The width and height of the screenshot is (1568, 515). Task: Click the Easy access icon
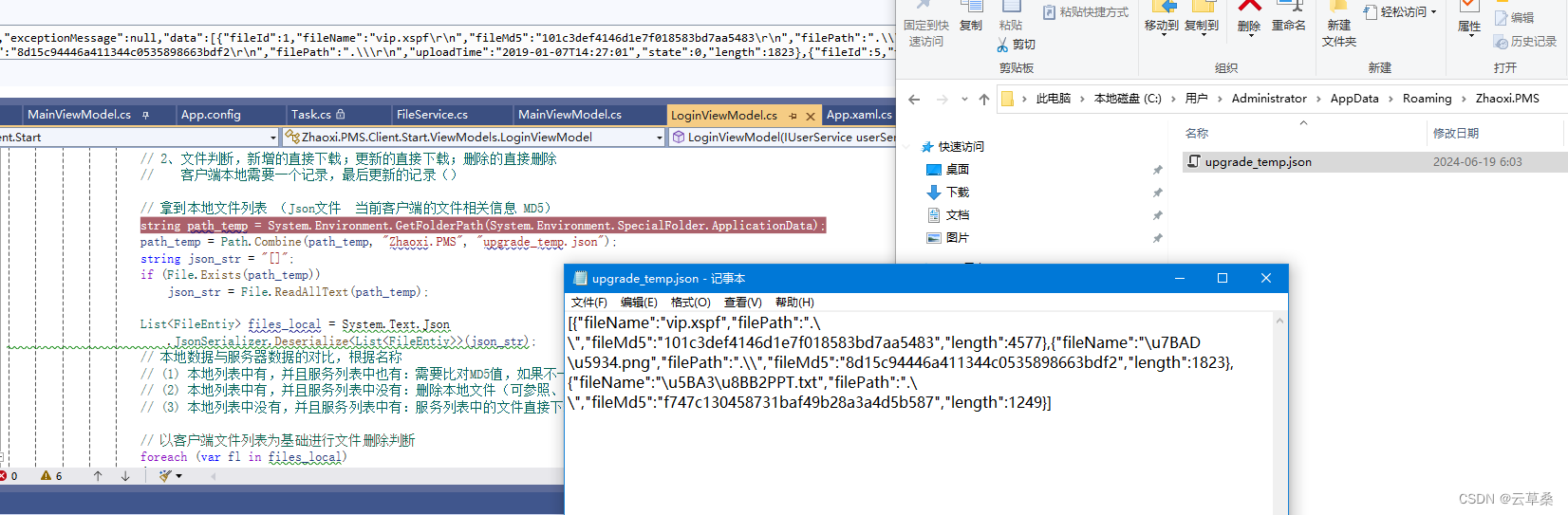coord(1371,12)
